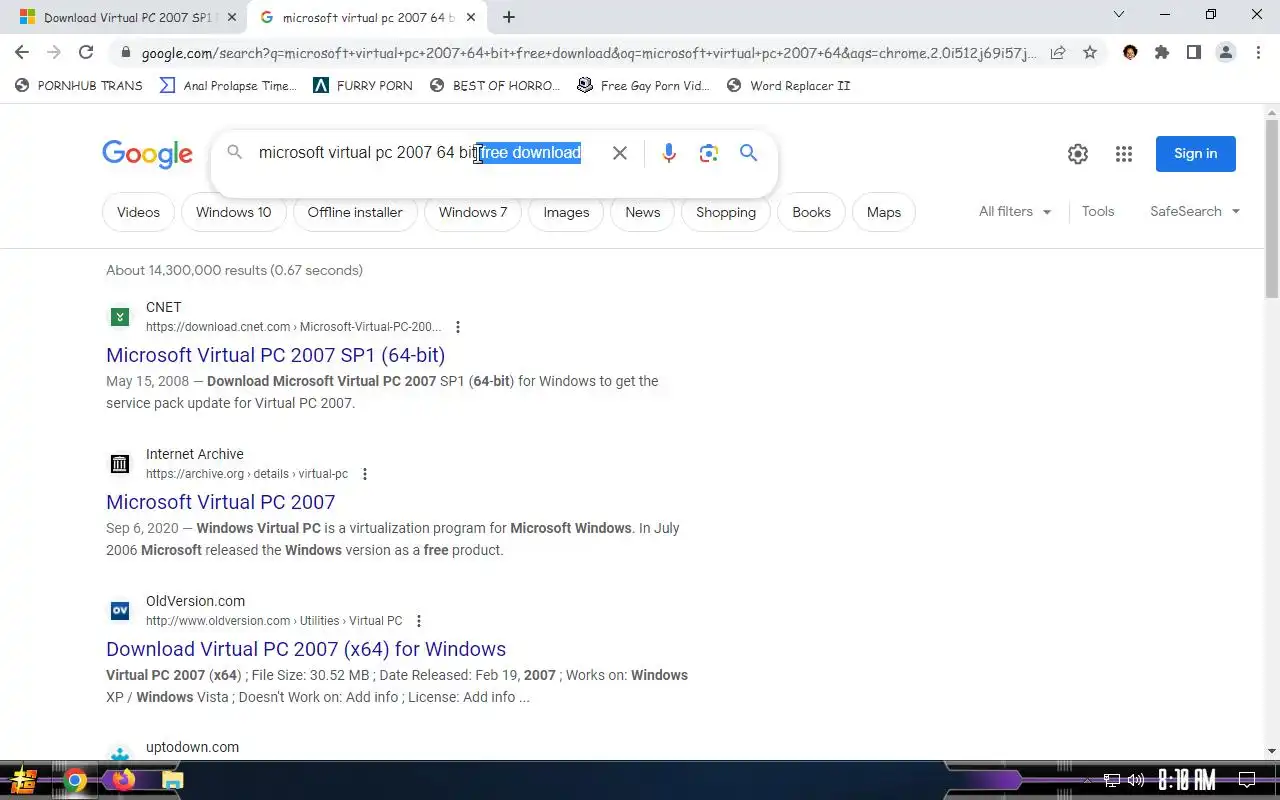1280x800 pixels.
Task: Switch to News results
Action: coord(643,212)
